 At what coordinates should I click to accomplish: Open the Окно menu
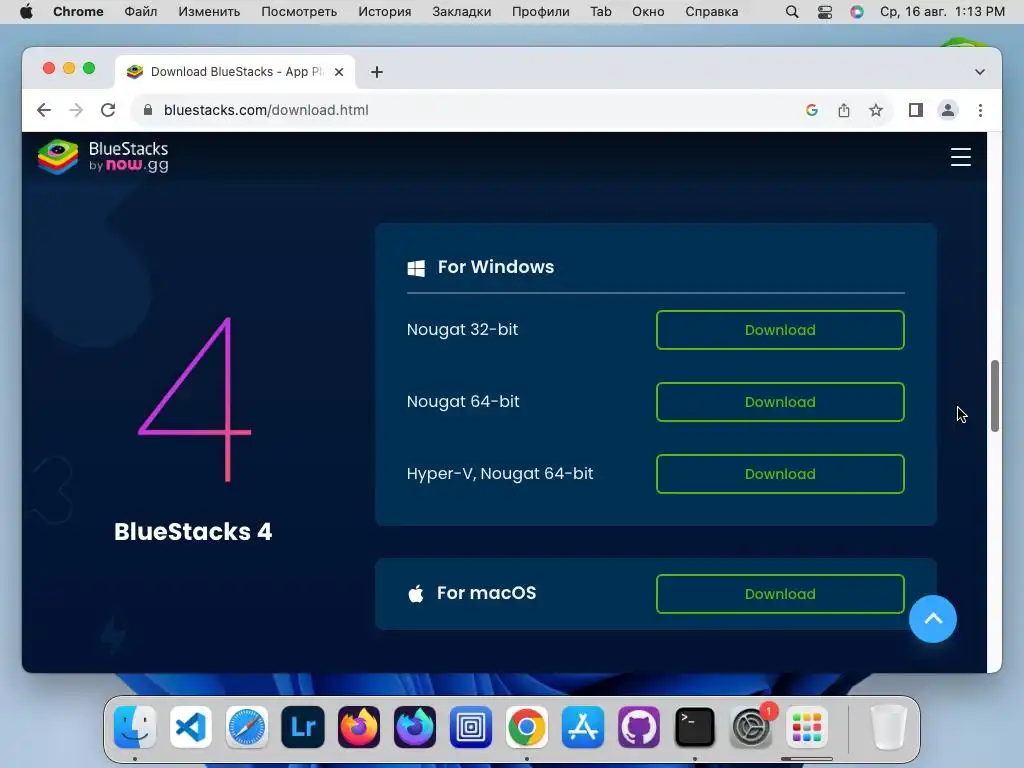coord(648,12)
